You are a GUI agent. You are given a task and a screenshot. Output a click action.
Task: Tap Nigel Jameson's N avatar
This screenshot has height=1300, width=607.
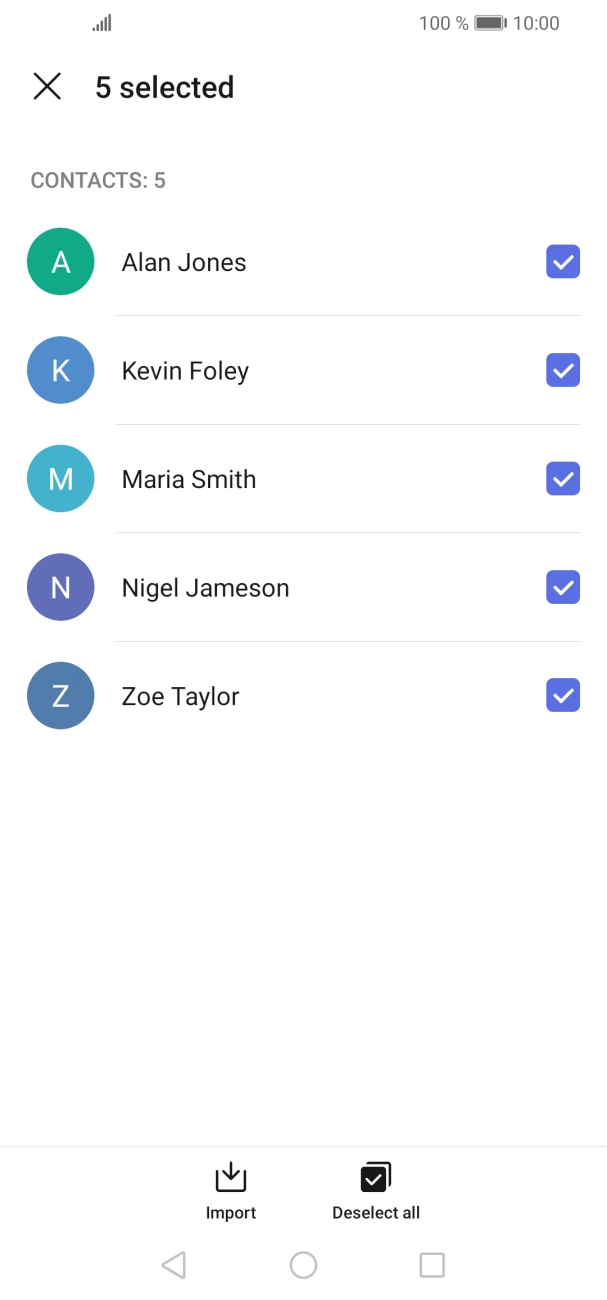click(61, 587)
